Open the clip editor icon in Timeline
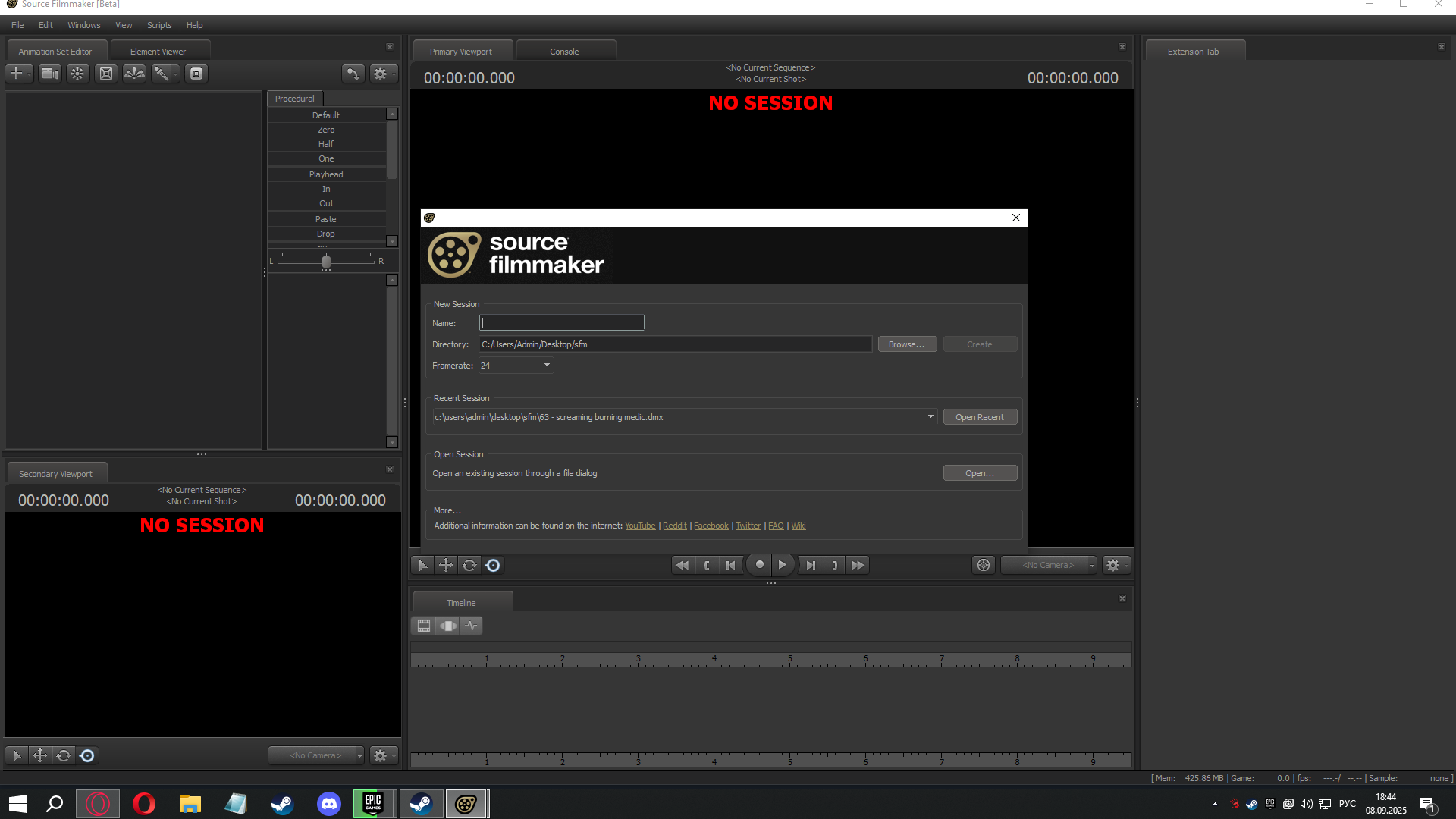The height and width of the screenshot is (819, 1456). (x=424, y=626)
